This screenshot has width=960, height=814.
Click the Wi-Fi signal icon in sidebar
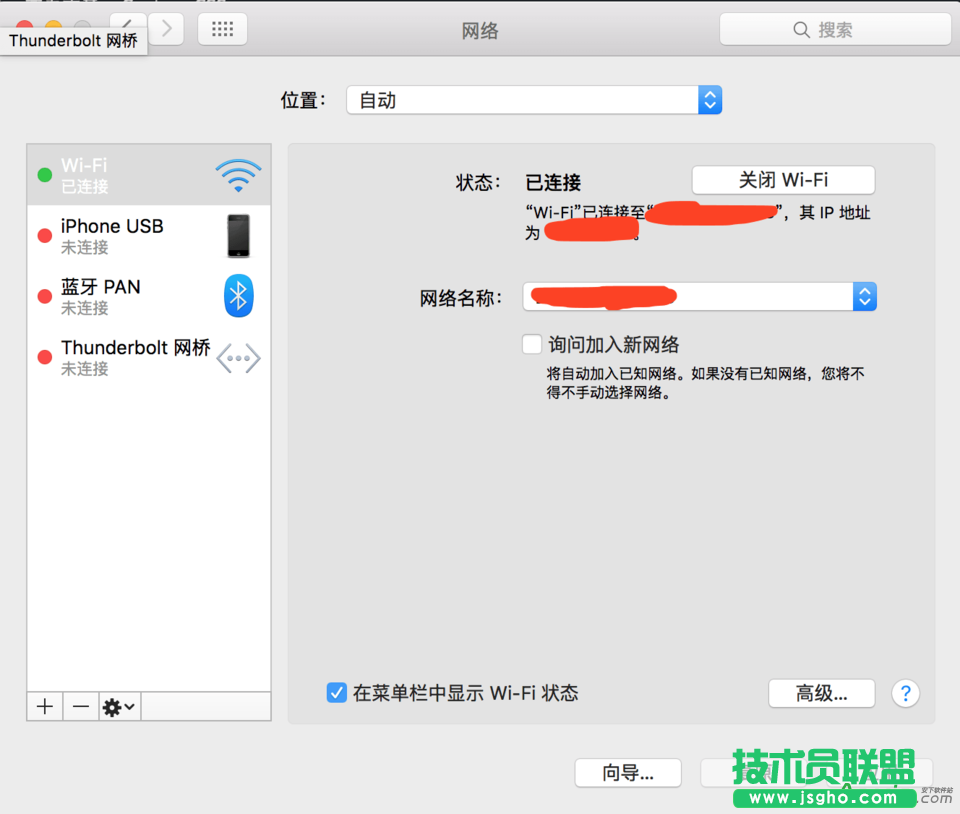point(238,174)
